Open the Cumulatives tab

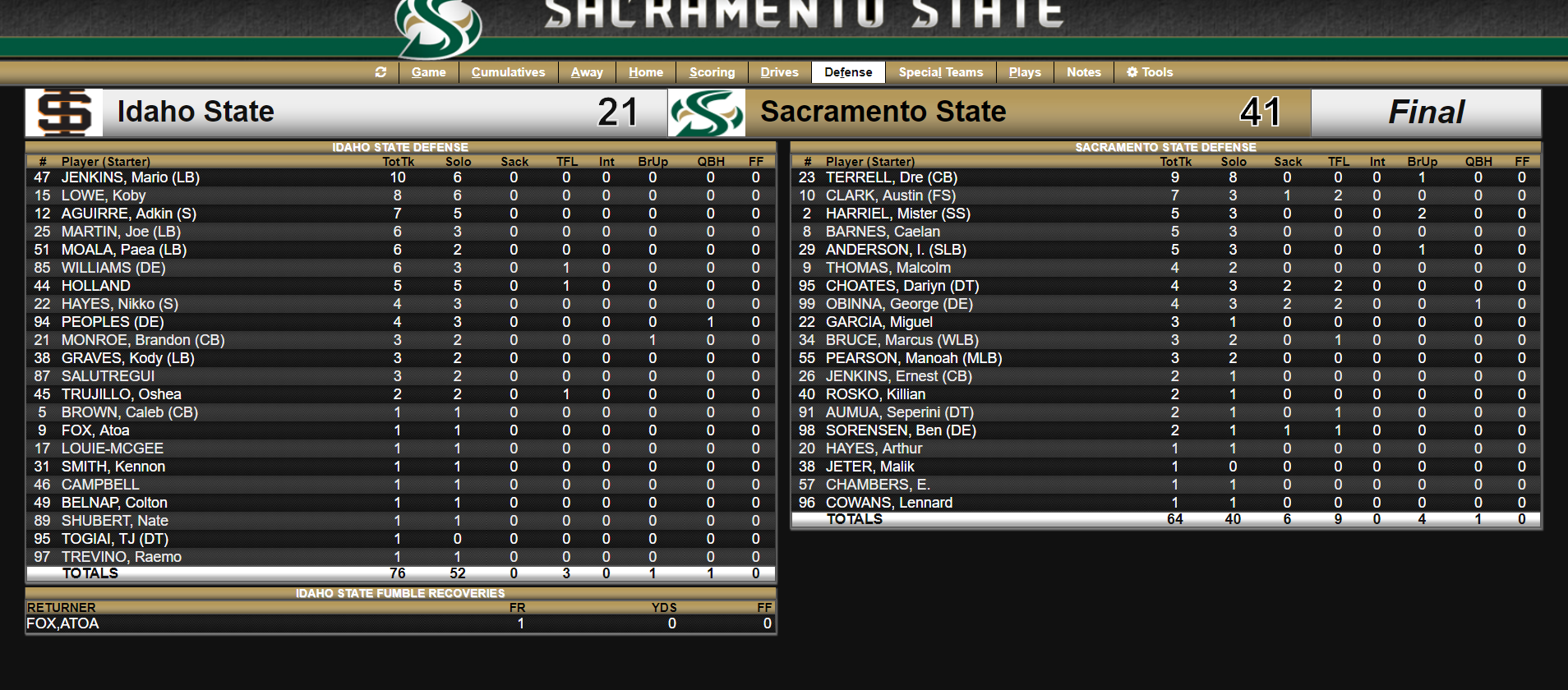pyautogui.click(x=508, y=72)
